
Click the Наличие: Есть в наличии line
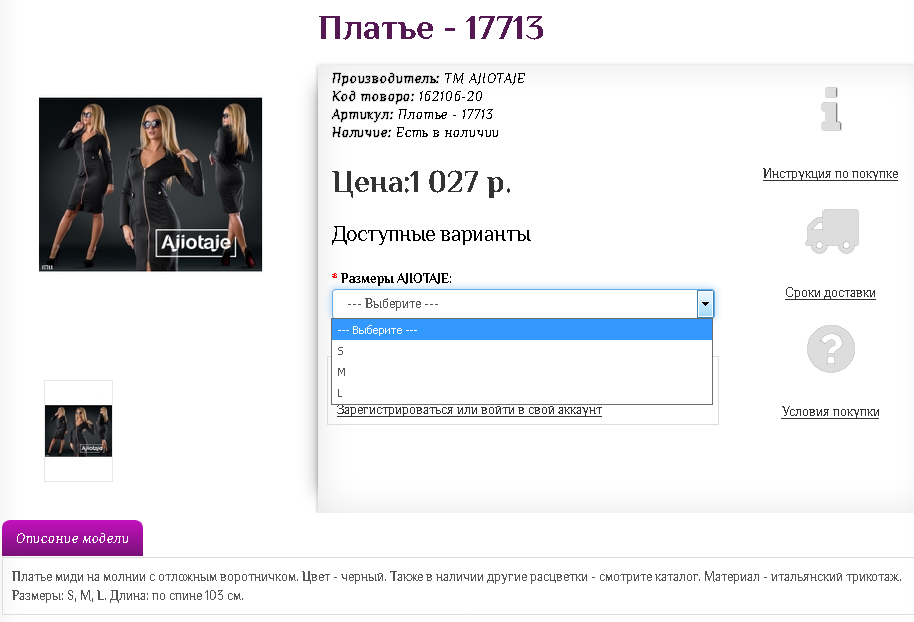point(415,132)
